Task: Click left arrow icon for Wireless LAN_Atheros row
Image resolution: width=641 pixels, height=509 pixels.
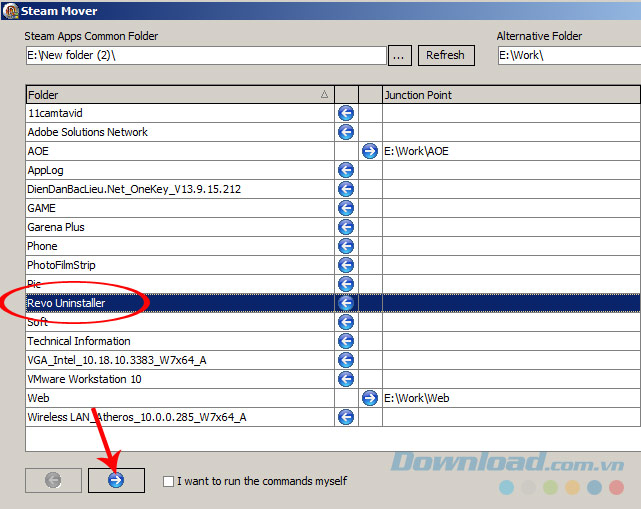Action: (346, 417)
